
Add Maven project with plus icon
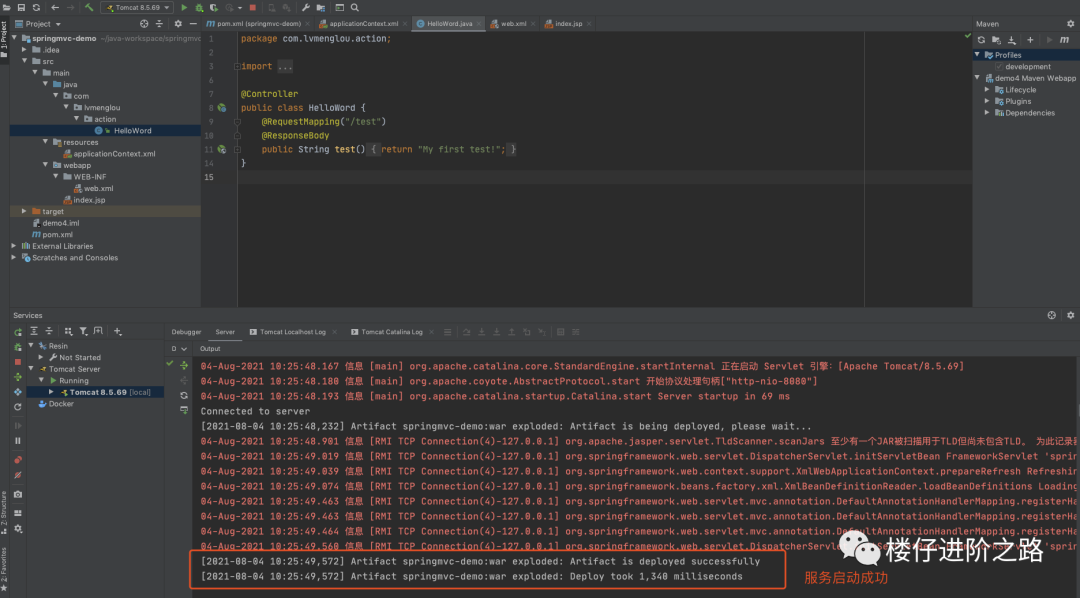[1030, 40]
